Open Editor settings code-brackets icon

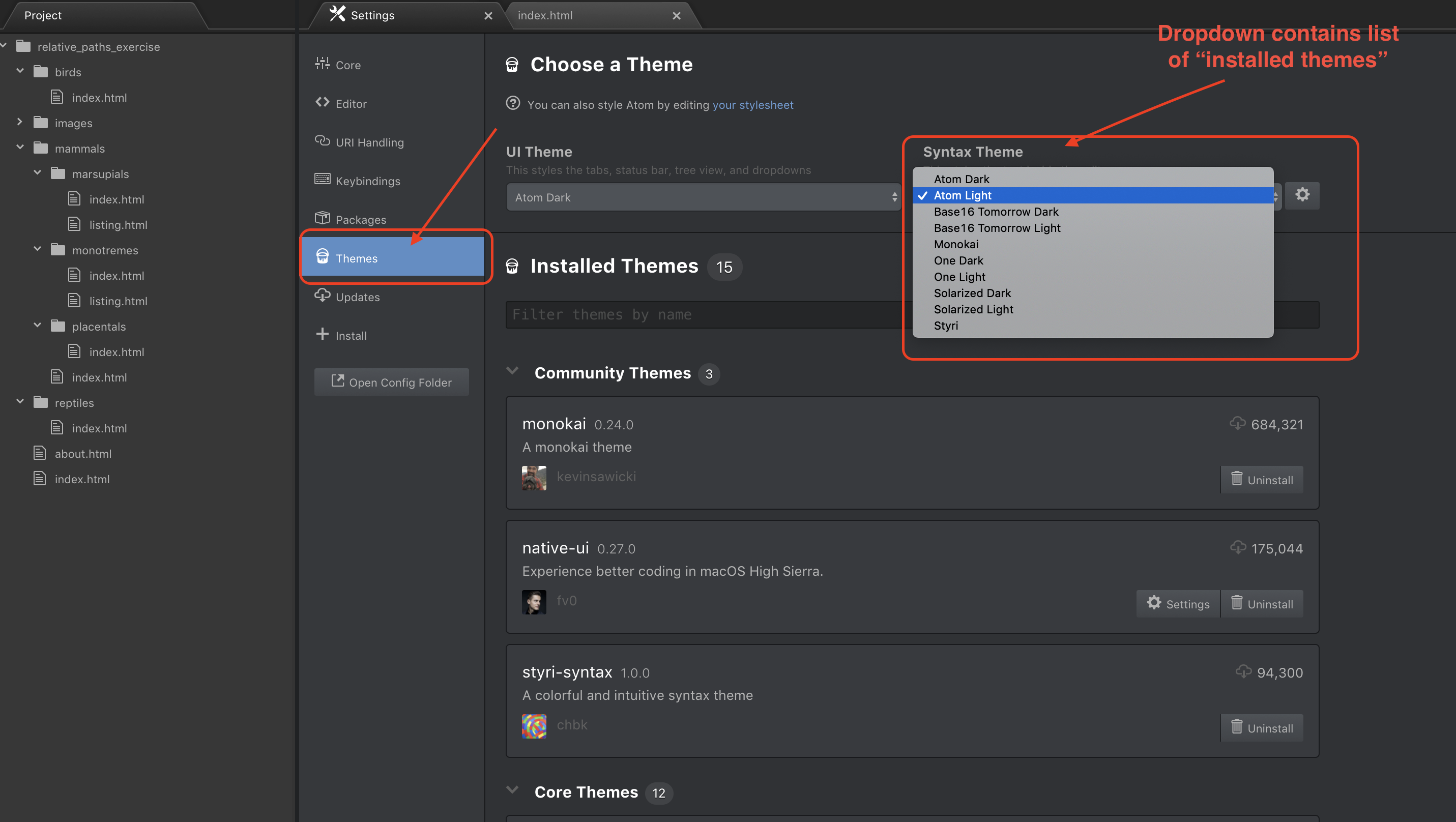coord(322,102)
